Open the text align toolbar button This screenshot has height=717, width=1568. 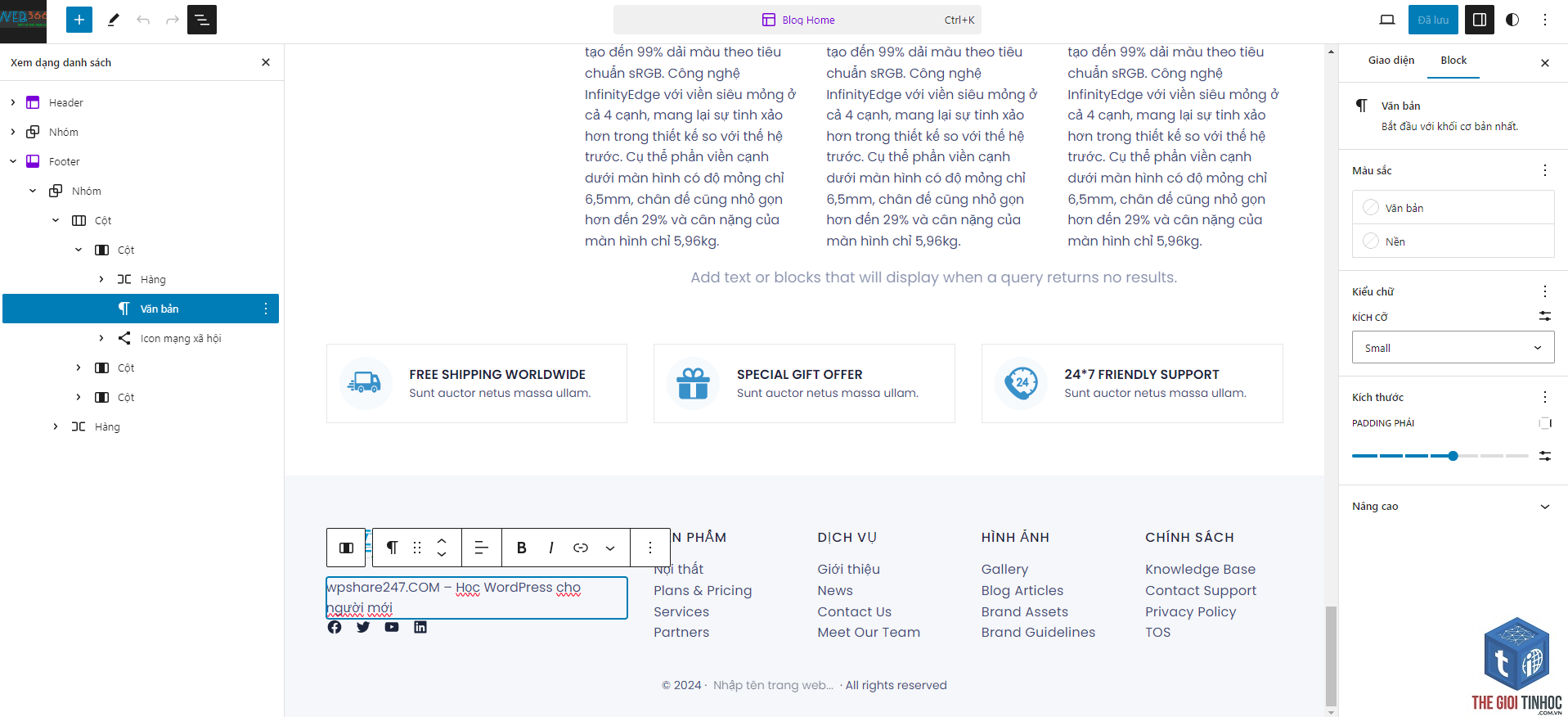click(482, 548)
